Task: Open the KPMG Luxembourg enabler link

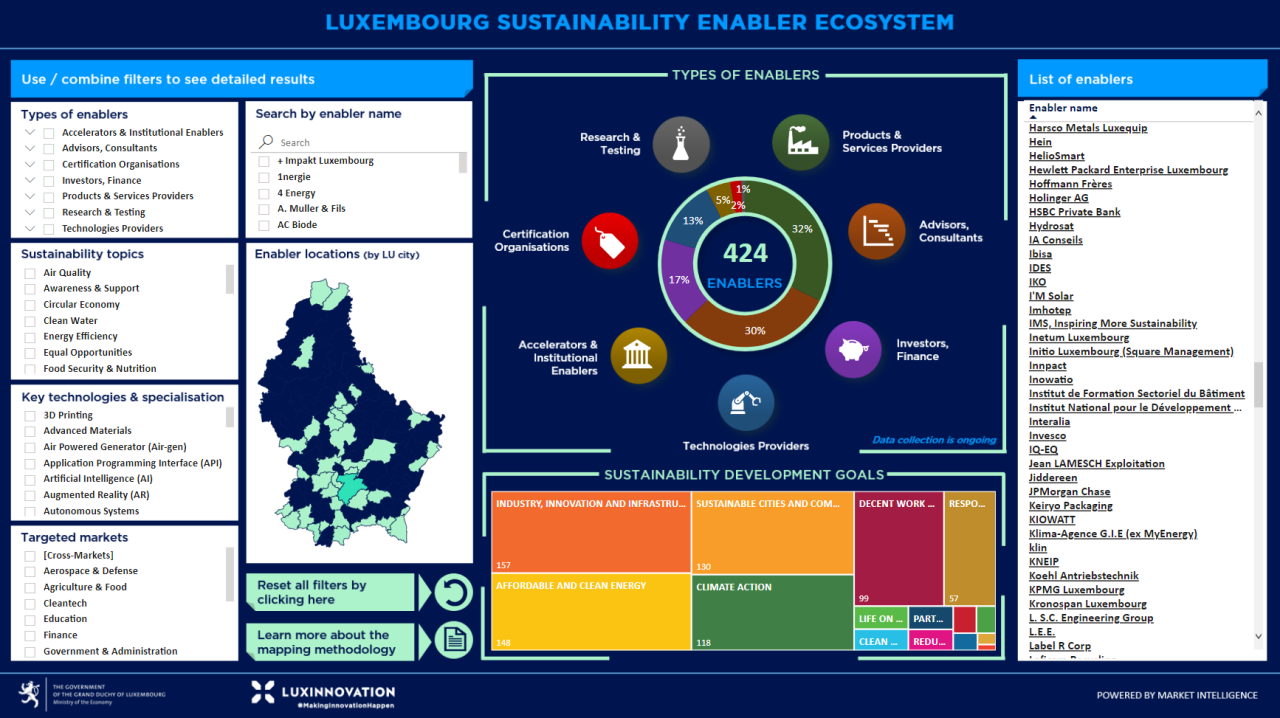Action: pos(1076,590)
